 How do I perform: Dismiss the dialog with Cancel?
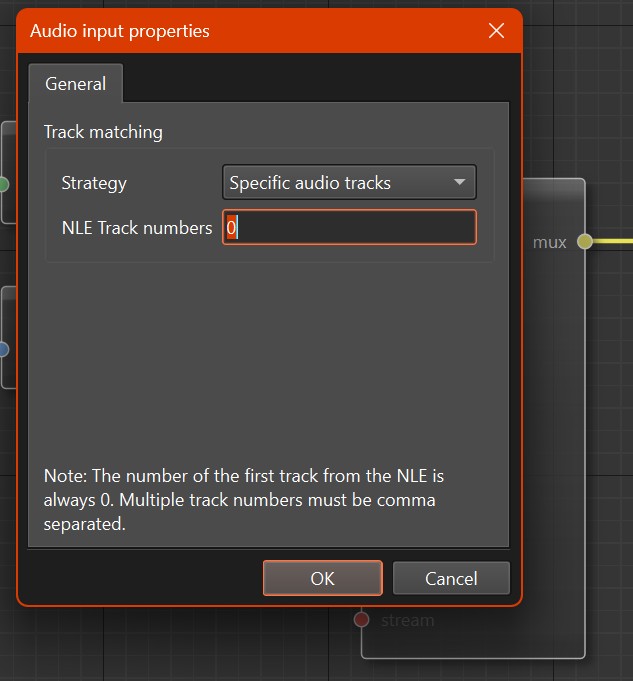click(x=451, y=578)
